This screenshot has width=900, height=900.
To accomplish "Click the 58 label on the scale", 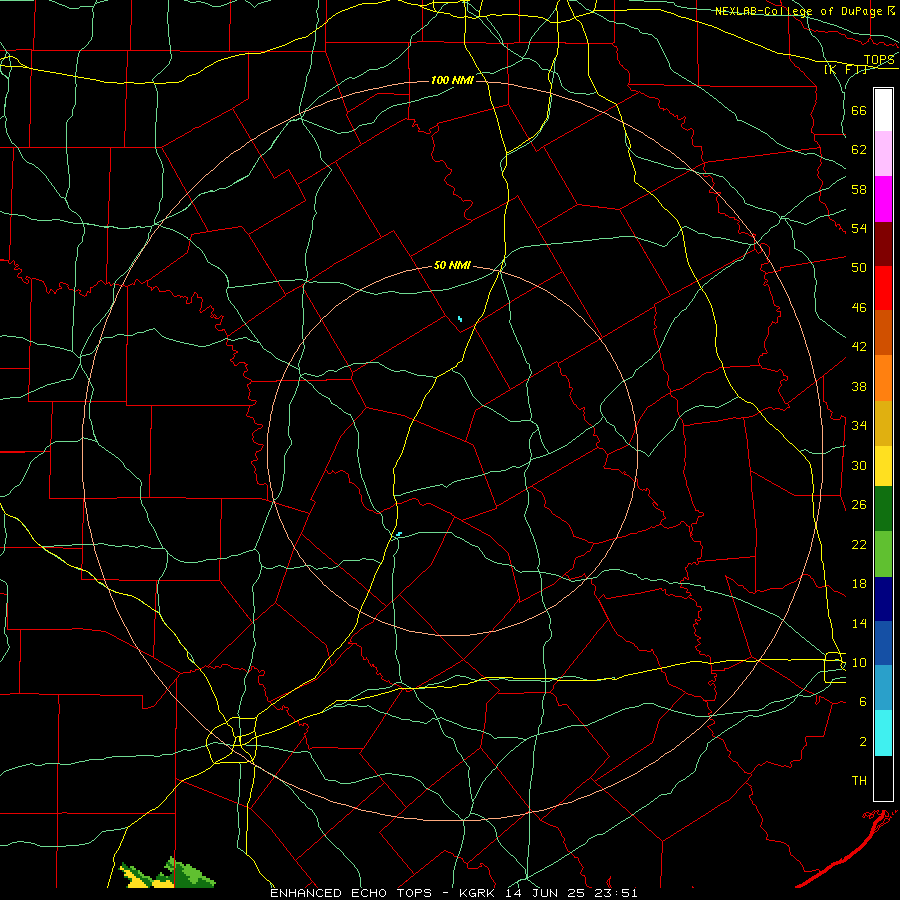I will pyautogui.click(x=859, y=189).
